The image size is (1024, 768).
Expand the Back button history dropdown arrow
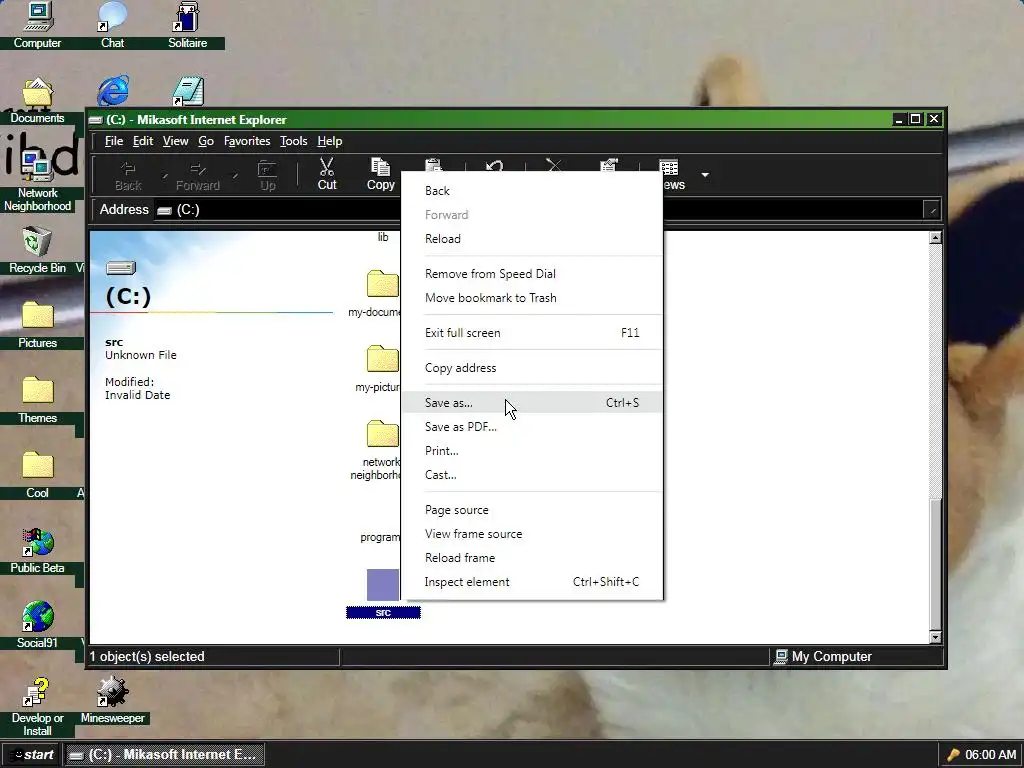(165, 176)
